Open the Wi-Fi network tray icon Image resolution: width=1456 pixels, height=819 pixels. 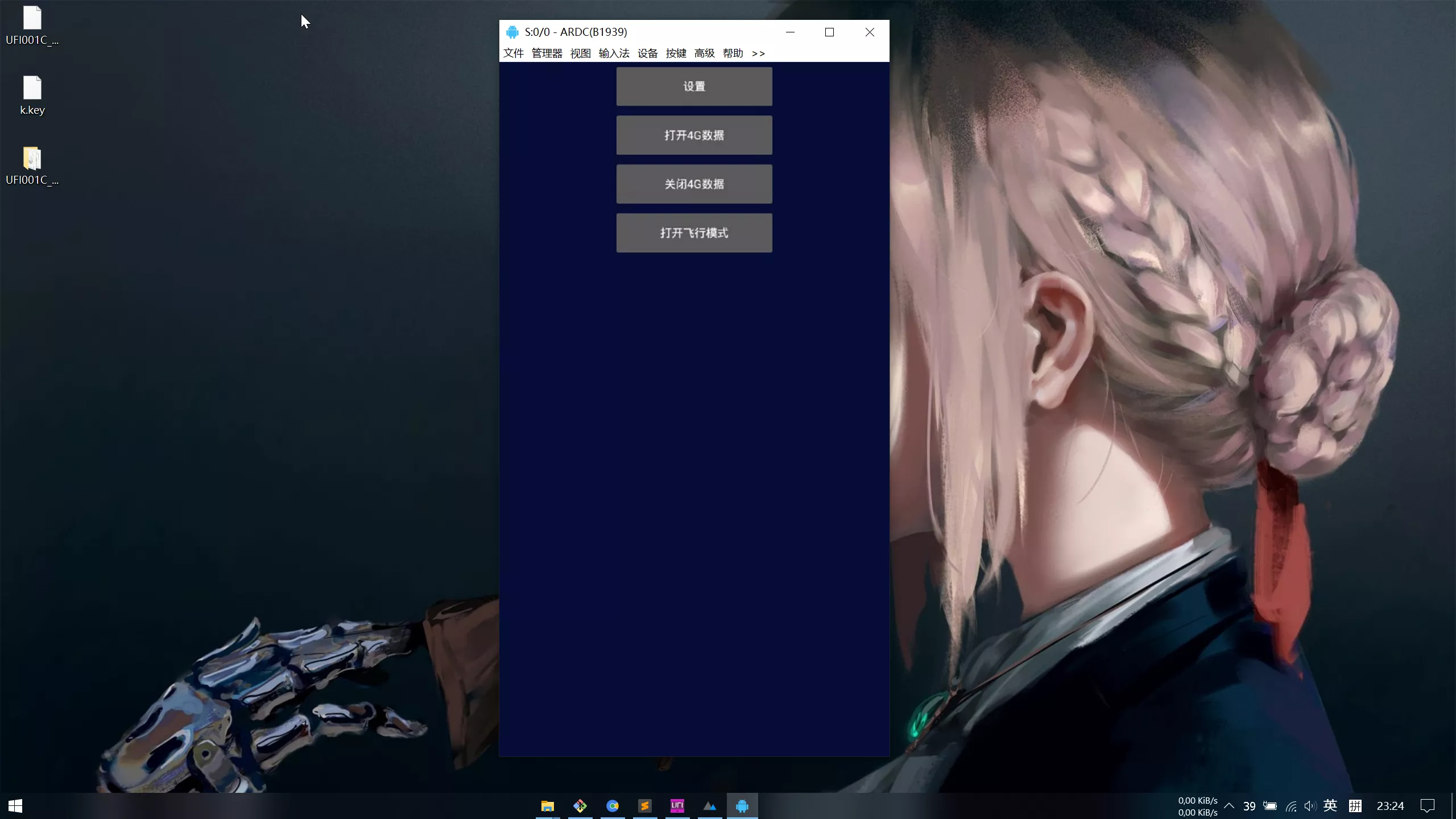pyautogui.click(x=1291, y=806)
